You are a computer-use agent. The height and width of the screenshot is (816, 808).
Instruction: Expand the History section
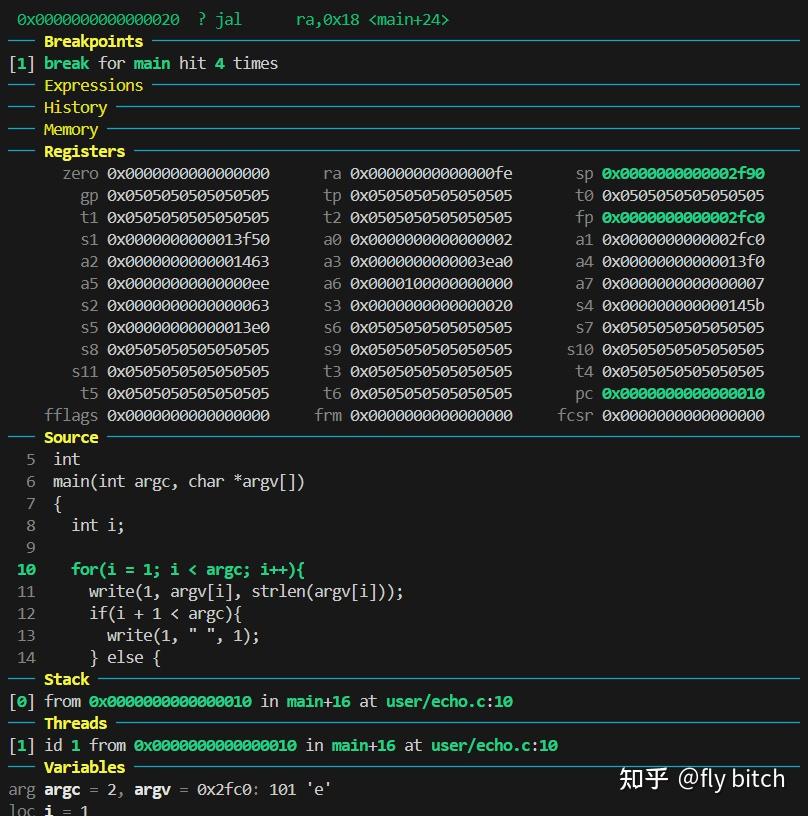[x=75, y=107]
